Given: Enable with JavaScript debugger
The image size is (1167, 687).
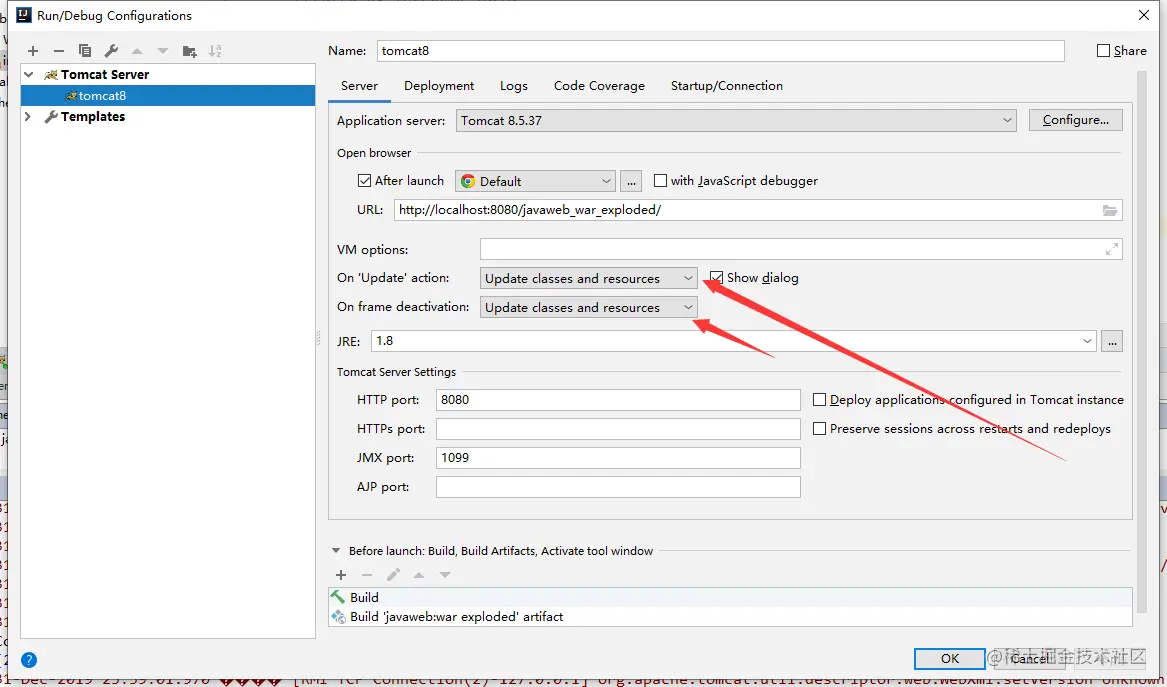Looking at the screenshot, I should pos(660,181).
